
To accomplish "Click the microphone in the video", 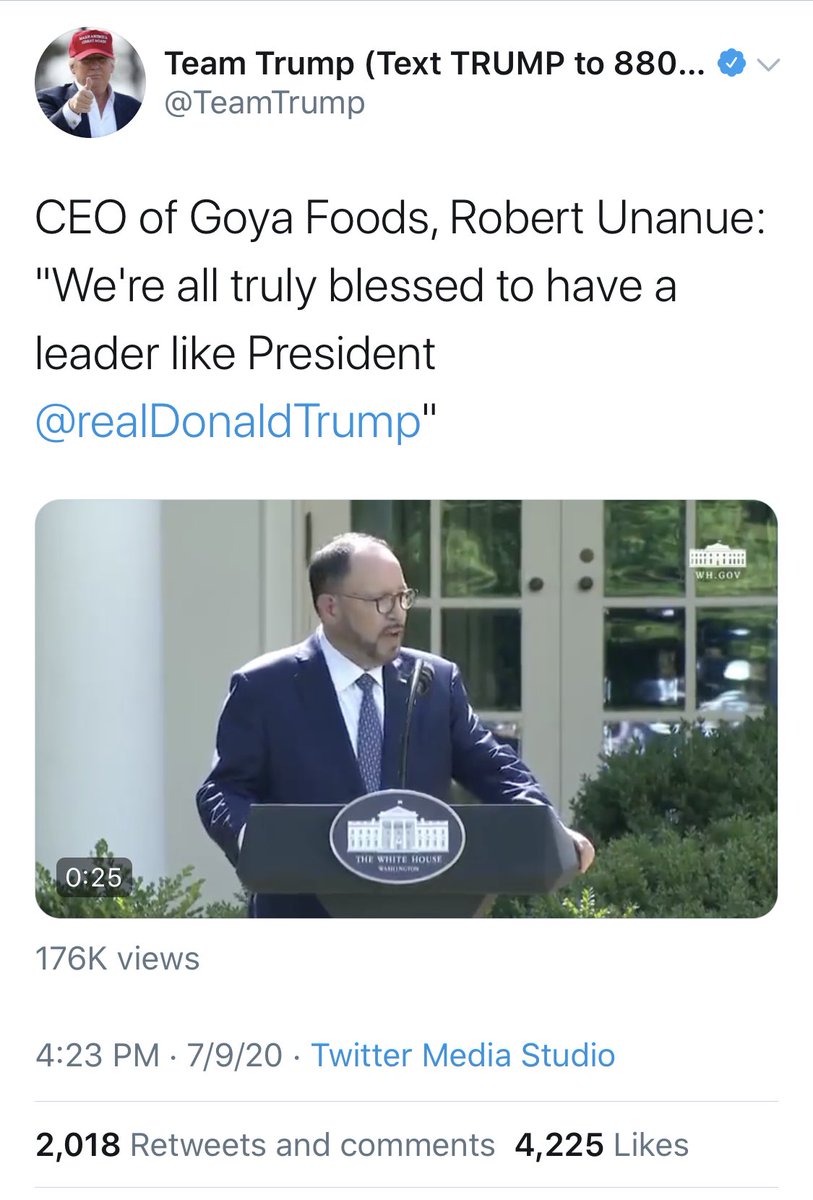I will pyautogui.click(x=421, y=679).
